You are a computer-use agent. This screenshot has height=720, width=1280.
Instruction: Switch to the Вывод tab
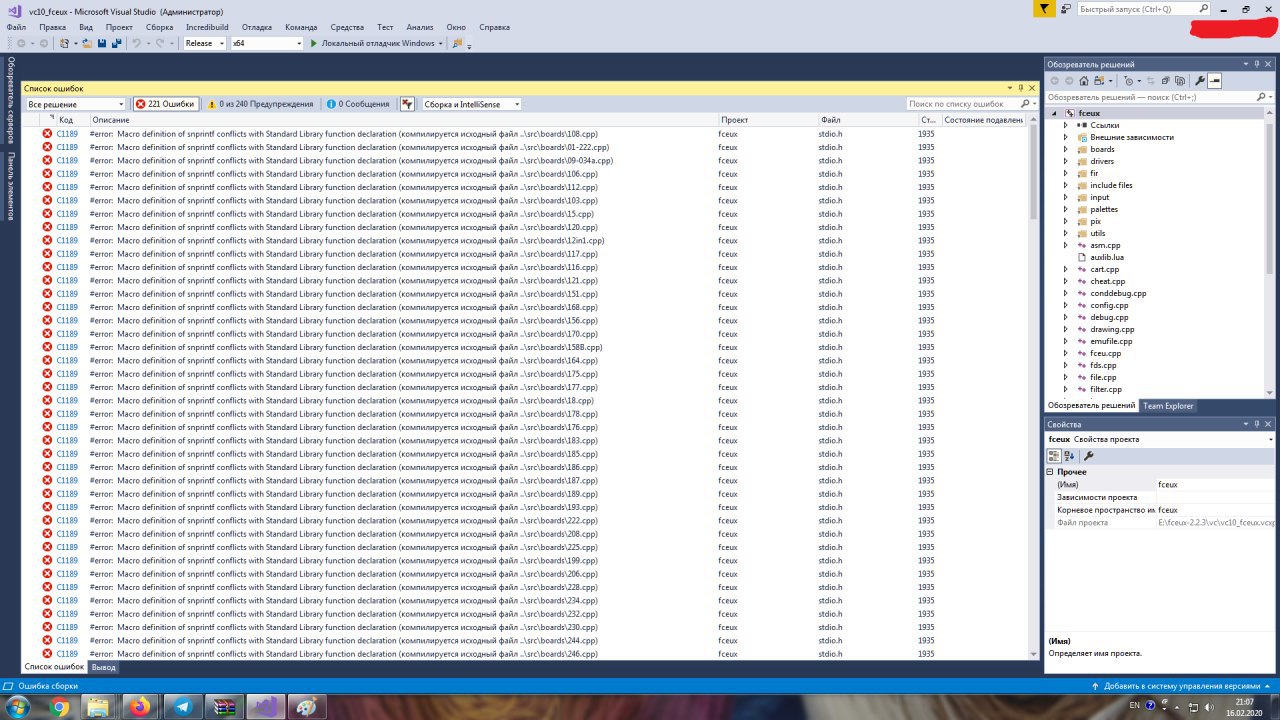(104, 667)
